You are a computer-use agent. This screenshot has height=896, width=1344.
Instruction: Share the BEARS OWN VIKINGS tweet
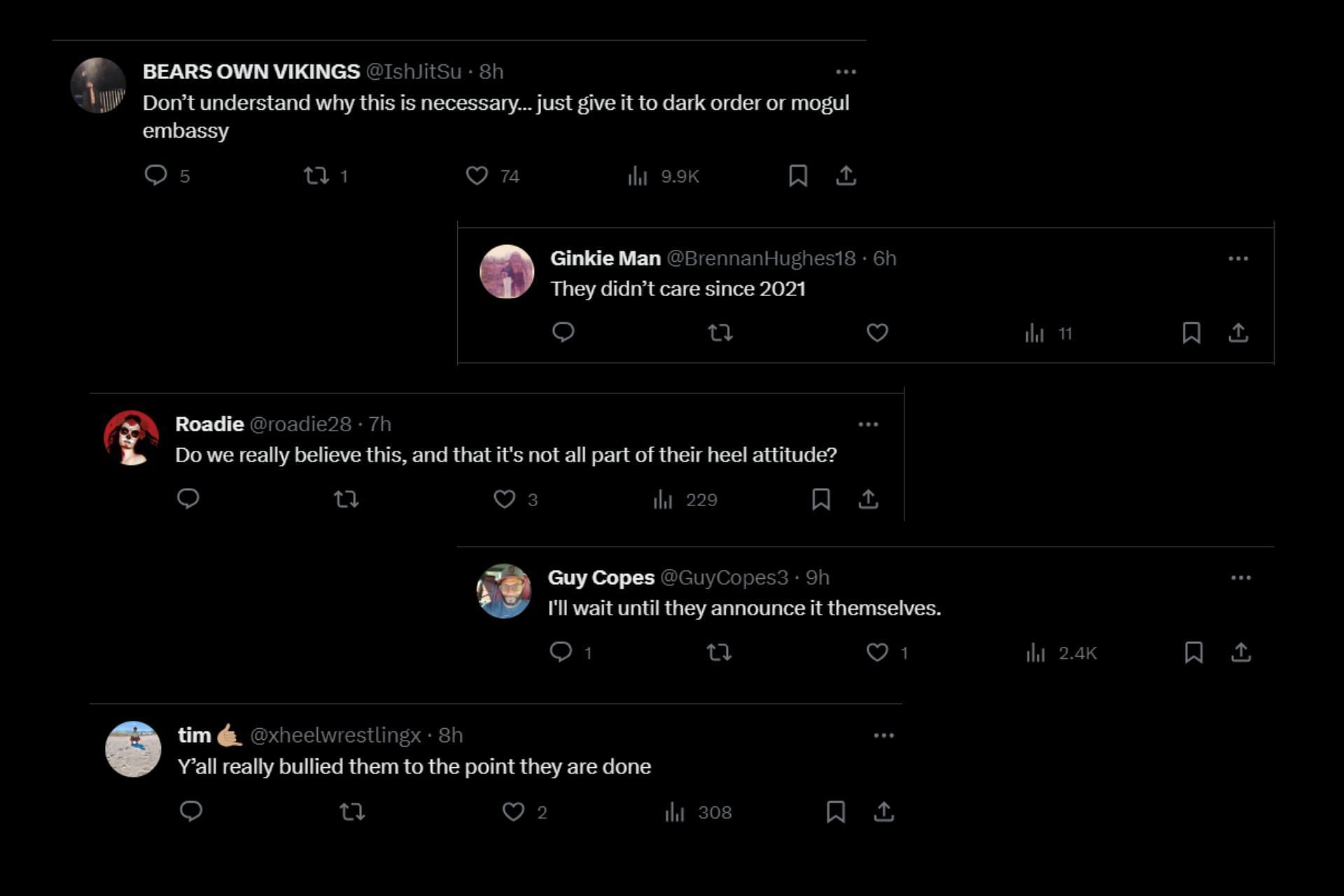point(846,175)
